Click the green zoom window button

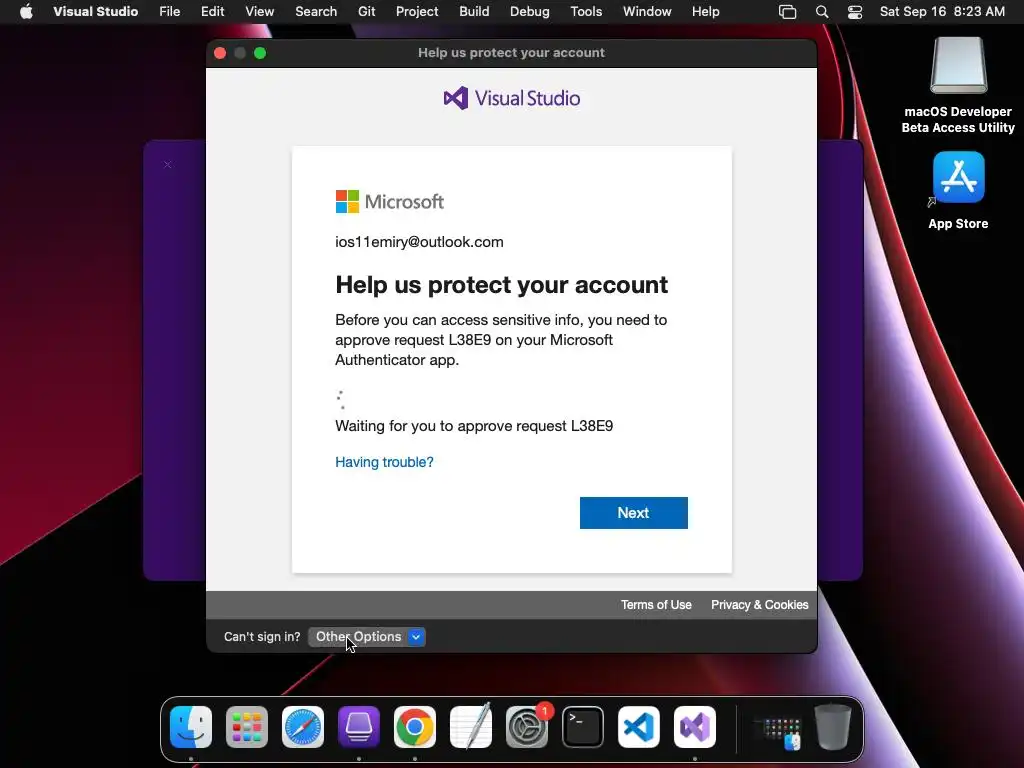point(260,53)
